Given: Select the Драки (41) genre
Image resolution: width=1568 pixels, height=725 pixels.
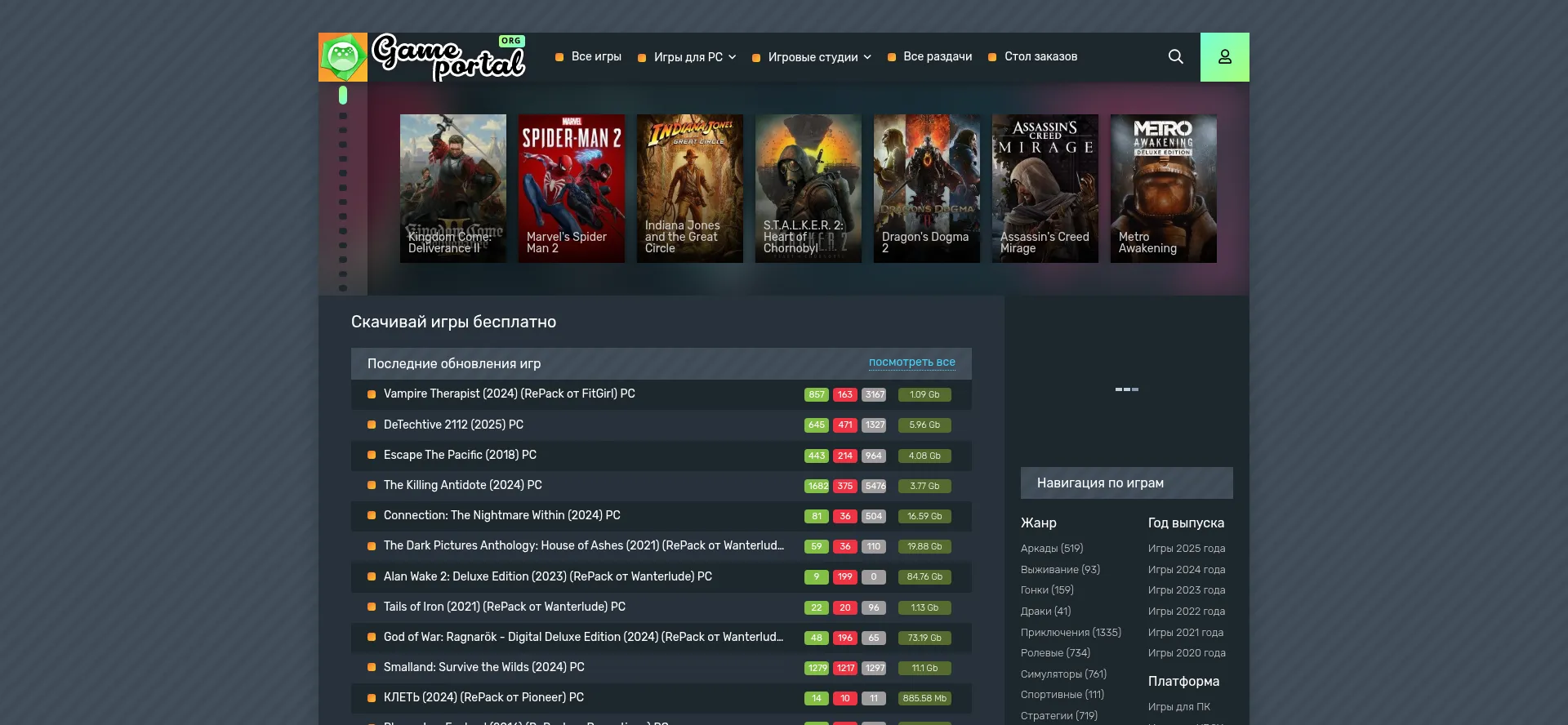Looking at the screenshot, I should 1045,611.
